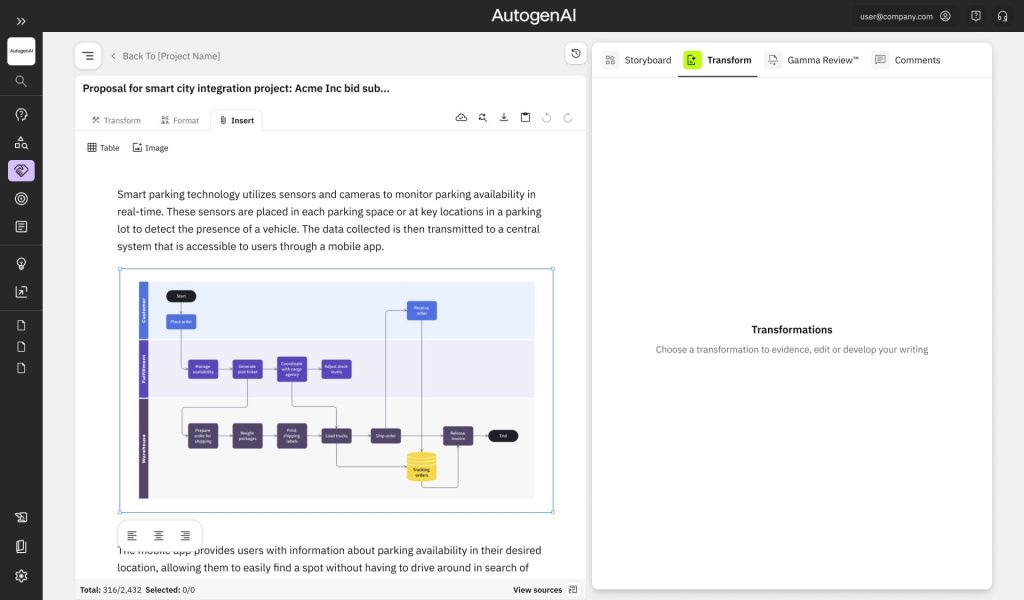
Task: Switch to the Storyboard tab
Action: [x=637, y=60]
